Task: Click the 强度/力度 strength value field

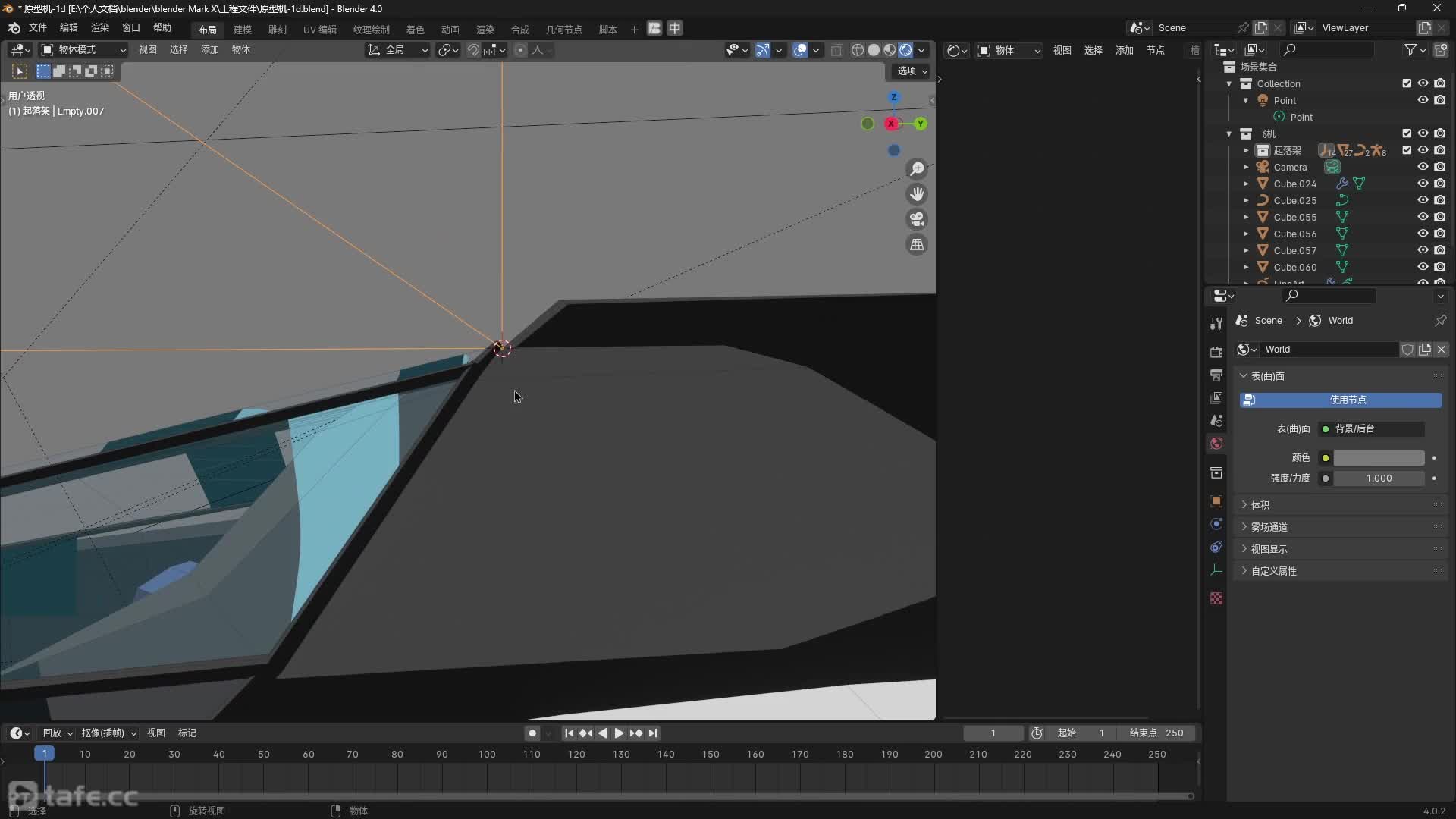Action: pyautogui.click(x=1379, y=479)
